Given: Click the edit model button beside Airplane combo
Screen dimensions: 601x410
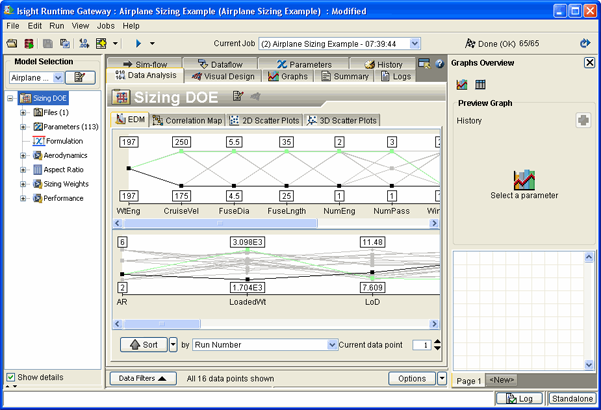Looking at the screenshot, I should tap(80, 77).
